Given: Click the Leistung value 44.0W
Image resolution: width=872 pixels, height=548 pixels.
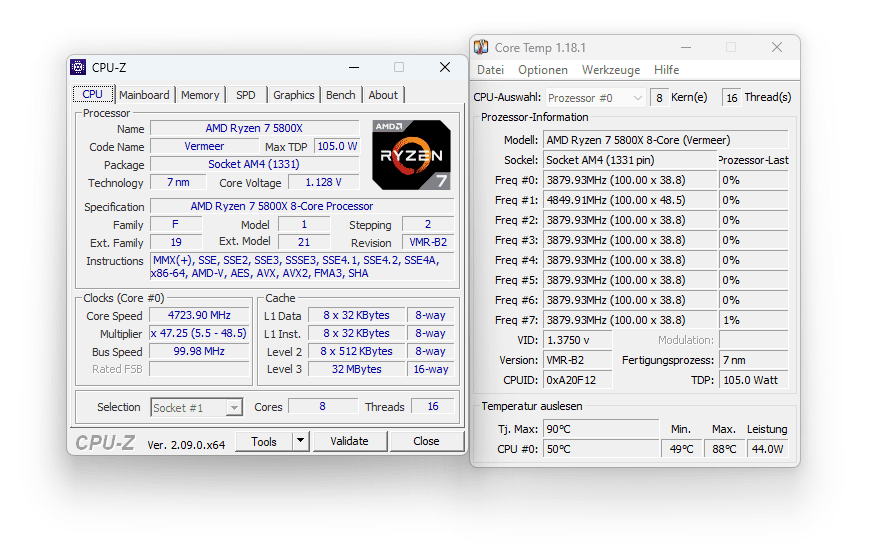Looking at the screenshot, I should click(767, 449).
